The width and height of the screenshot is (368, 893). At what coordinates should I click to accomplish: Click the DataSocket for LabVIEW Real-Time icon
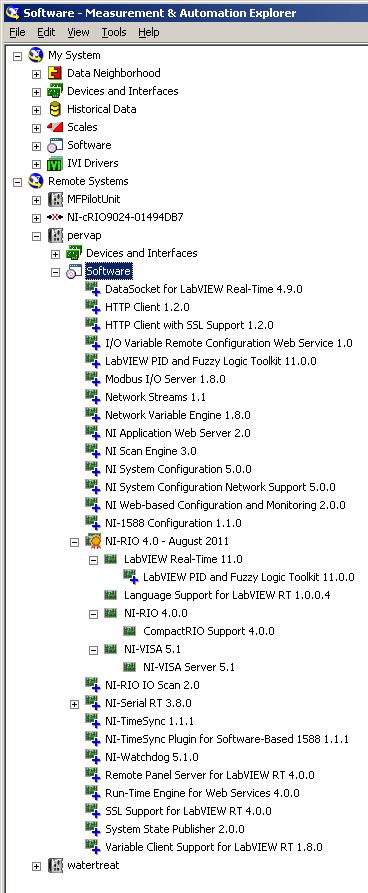(x=93, y=289)
